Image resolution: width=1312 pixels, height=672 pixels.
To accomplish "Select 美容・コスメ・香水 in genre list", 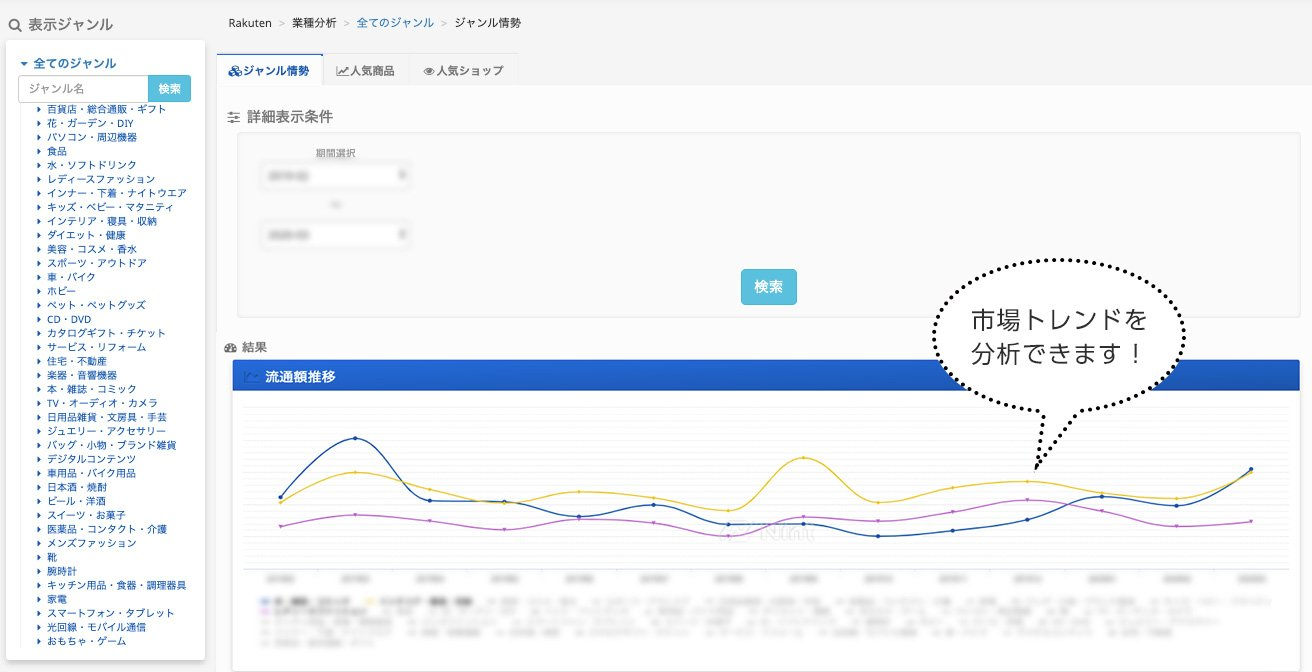I will [92, 249].
